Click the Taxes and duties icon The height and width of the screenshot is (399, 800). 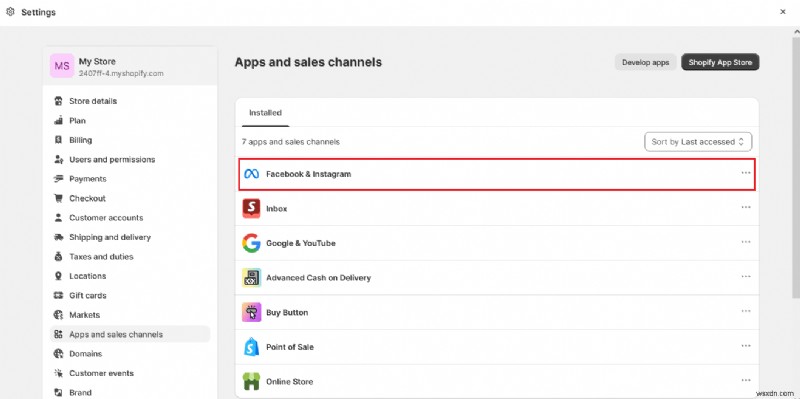coord(58,256)
